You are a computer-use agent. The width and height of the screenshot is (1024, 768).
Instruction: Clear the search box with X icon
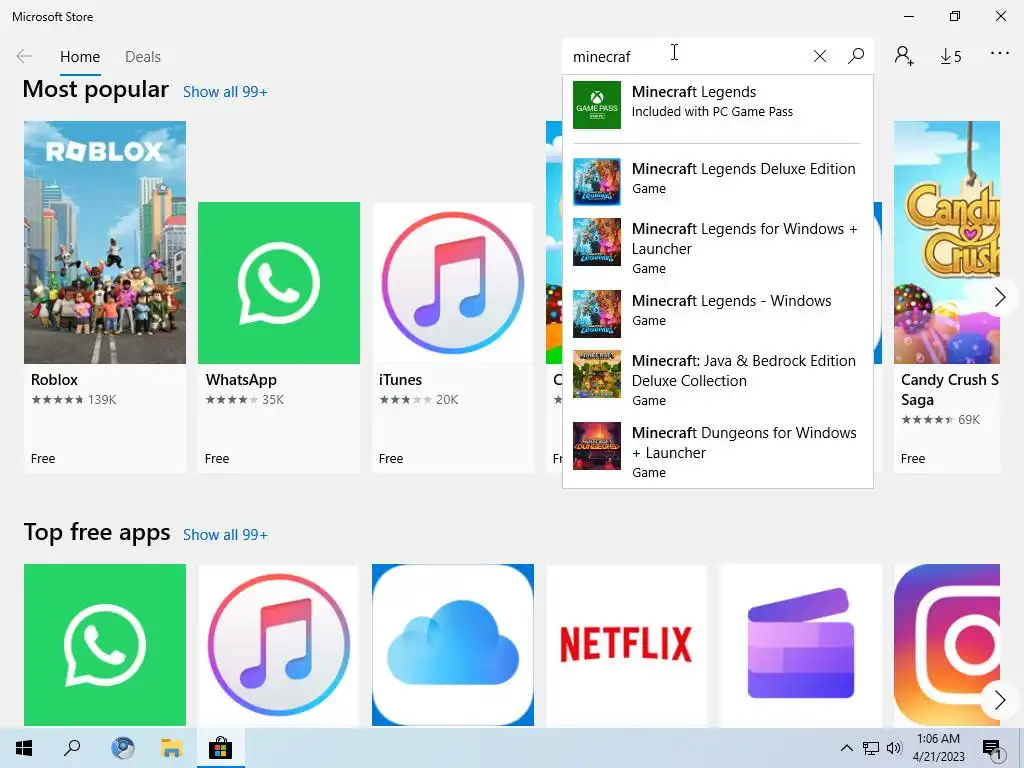820,56
